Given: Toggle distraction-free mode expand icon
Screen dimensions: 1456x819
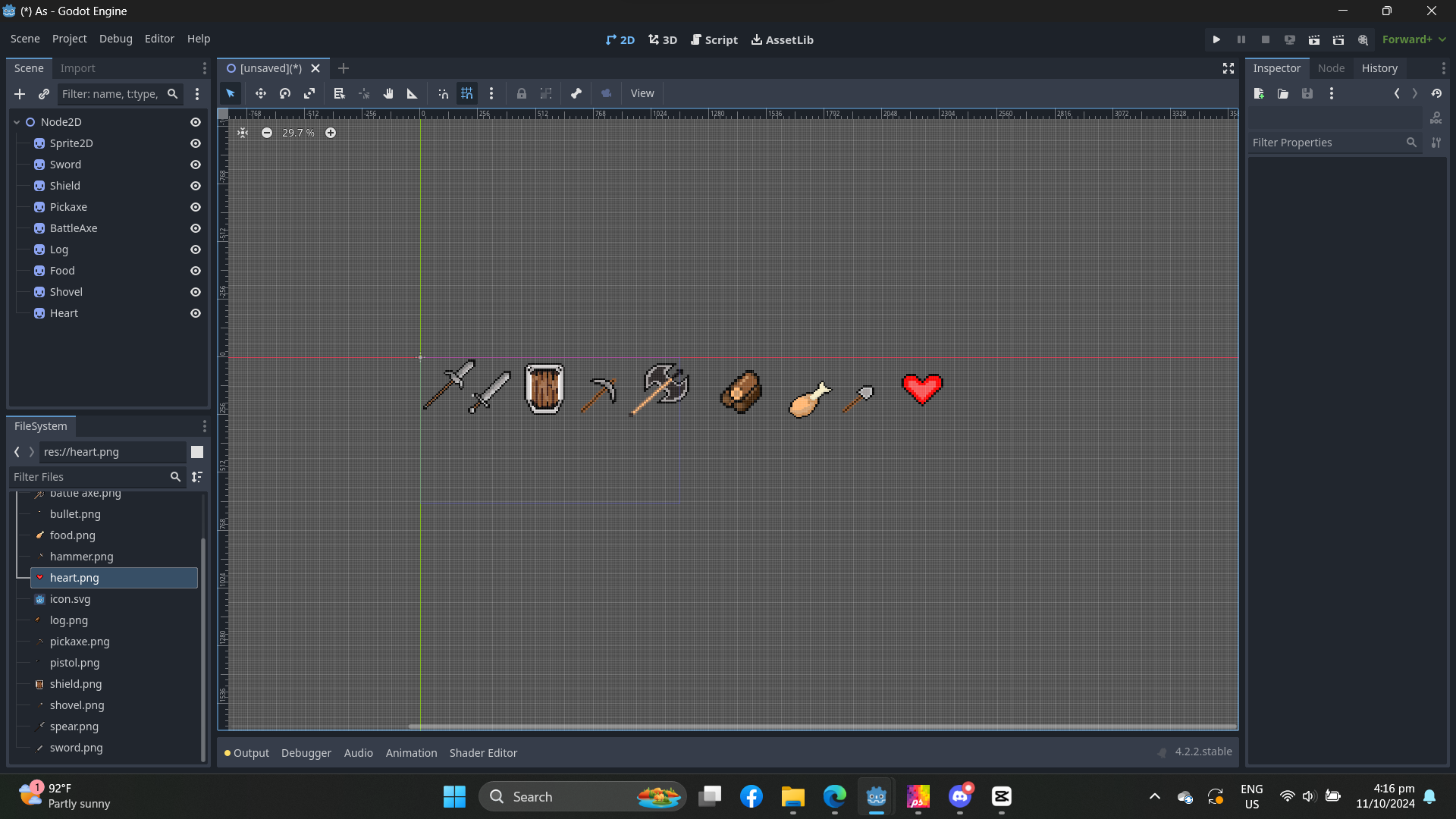Looking at the screenshot, I should point(1228,68).
